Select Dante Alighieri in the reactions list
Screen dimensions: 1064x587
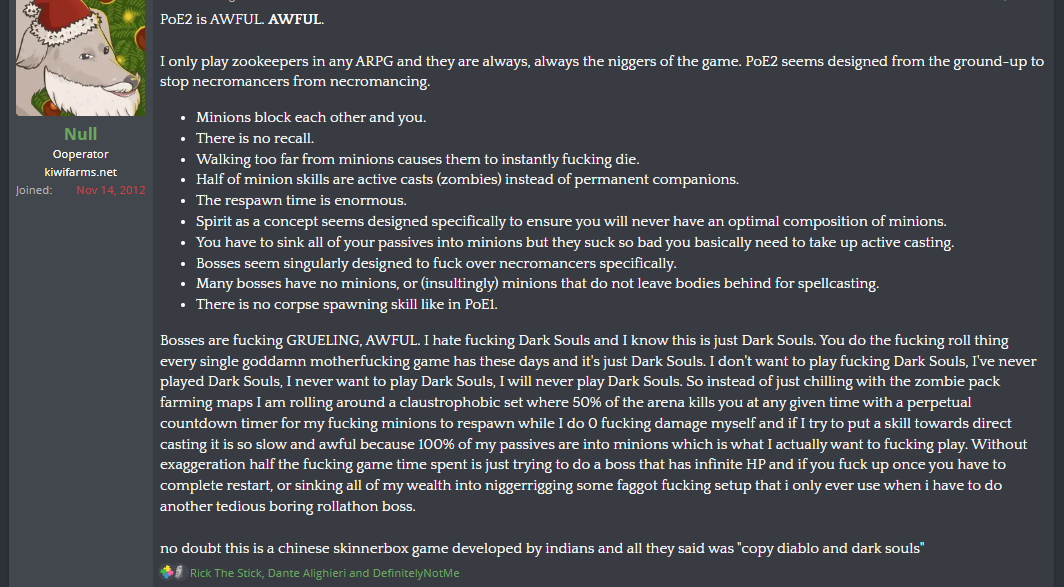[307, 573]
